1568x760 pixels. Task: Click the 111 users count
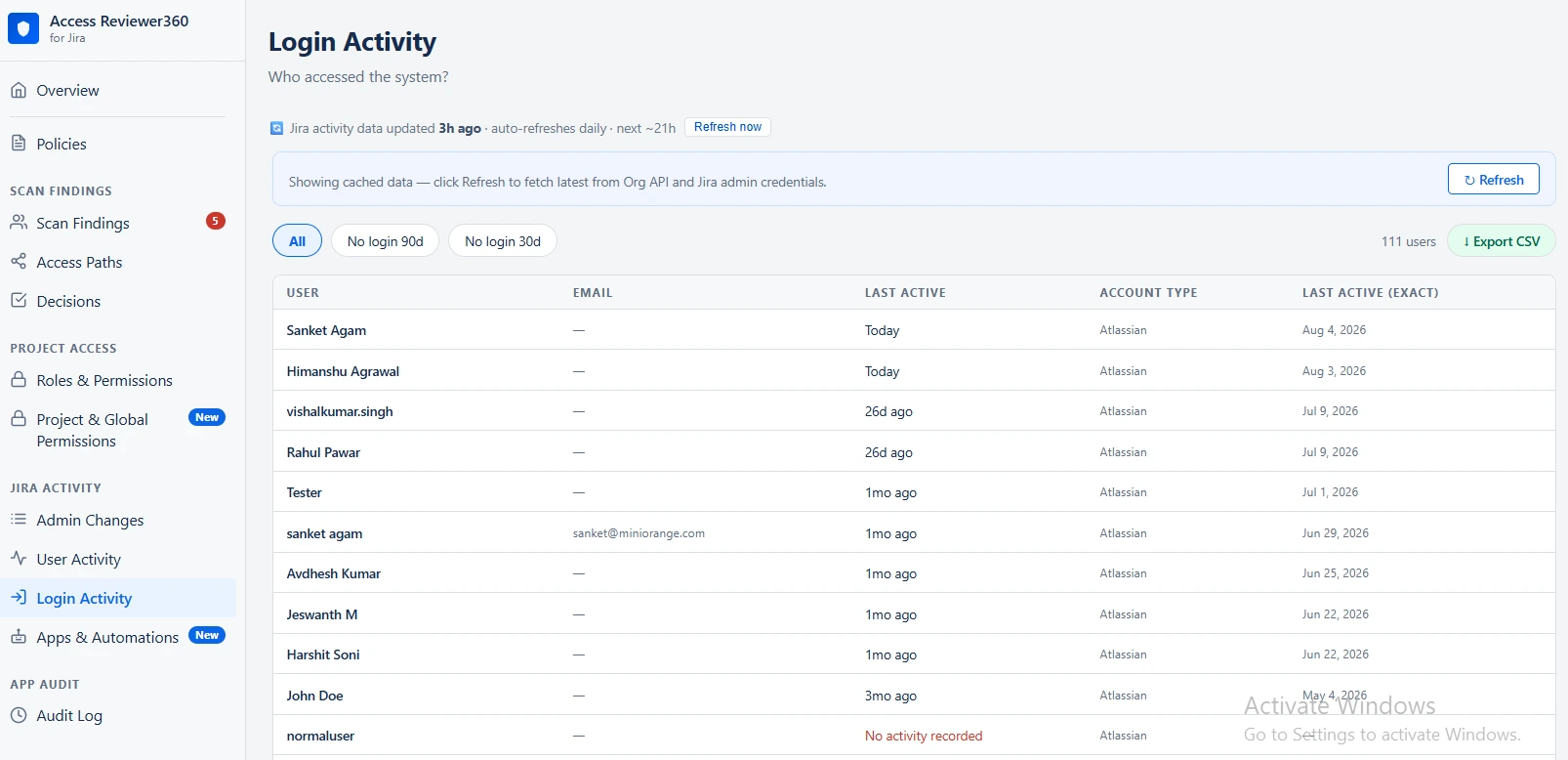click(x=1408, y=241)
